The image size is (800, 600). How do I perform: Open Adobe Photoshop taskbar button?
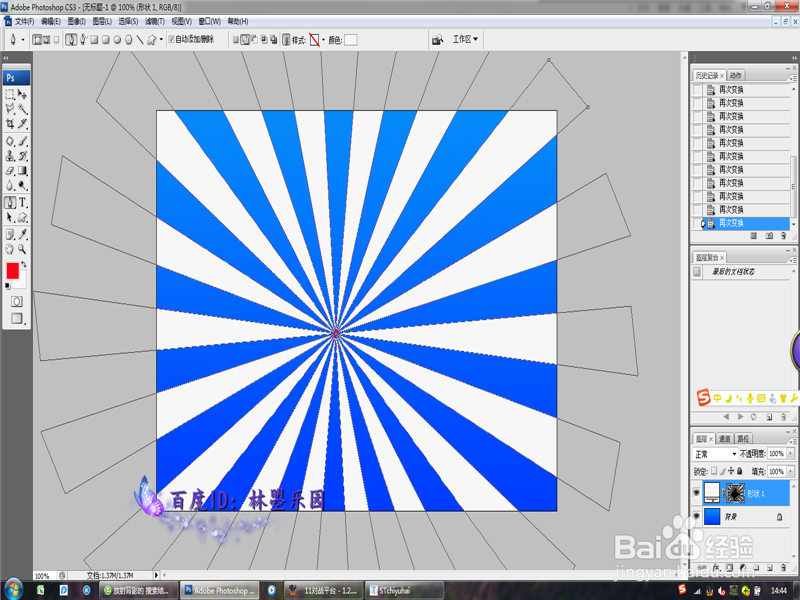[220, 590]
